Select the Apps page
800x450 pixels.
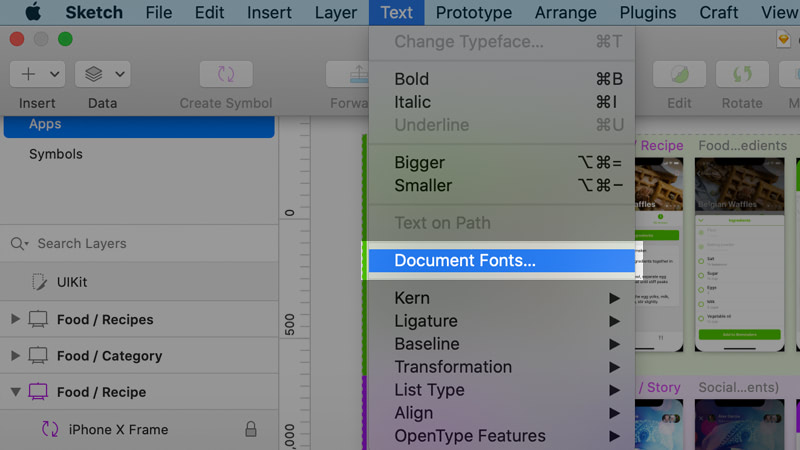[x=139, y=126]
